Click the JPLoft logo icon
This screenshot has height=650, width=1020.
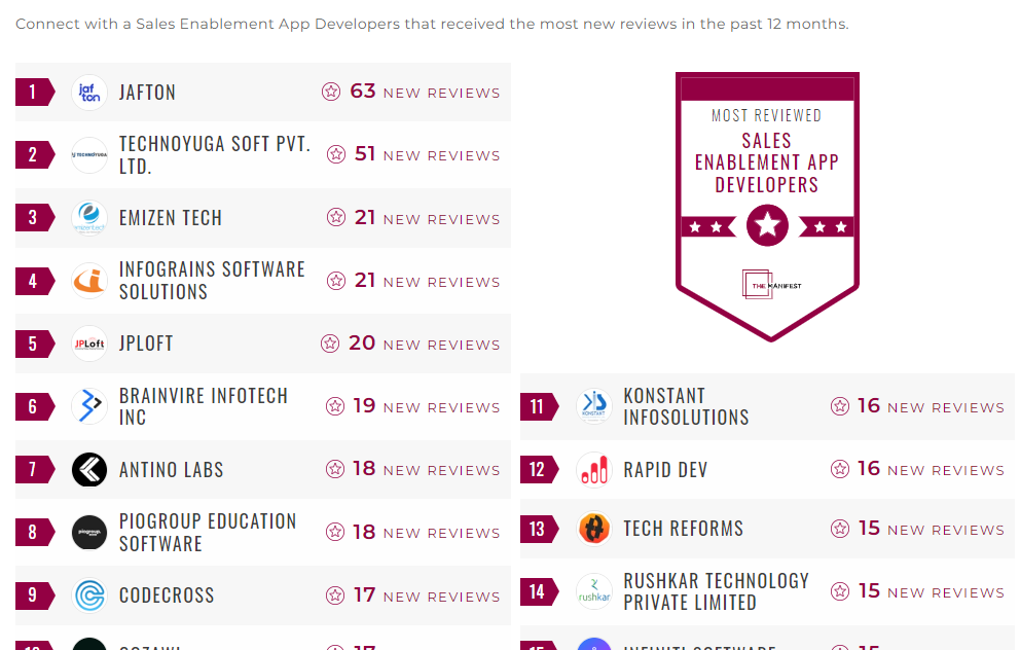(x=90, y=344)
